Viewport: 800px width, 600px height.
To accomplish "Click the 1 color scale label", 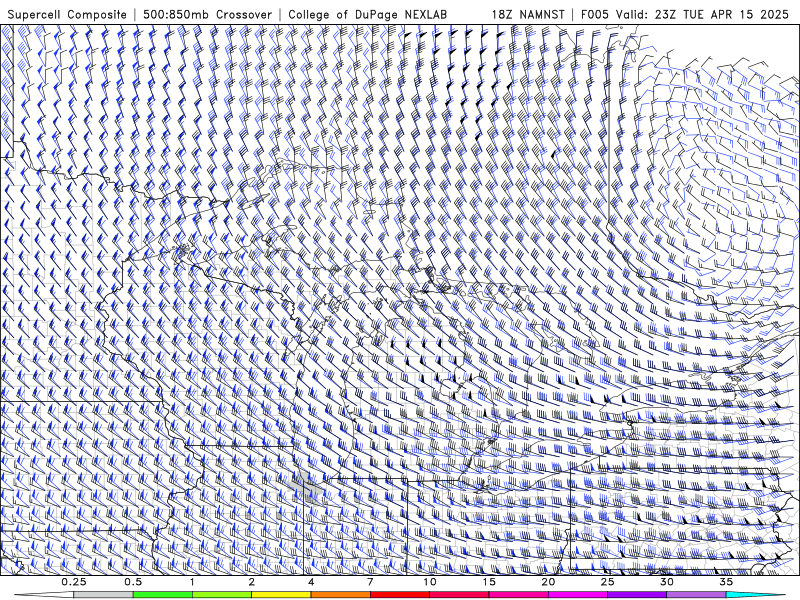I will (x=192, y=582).
